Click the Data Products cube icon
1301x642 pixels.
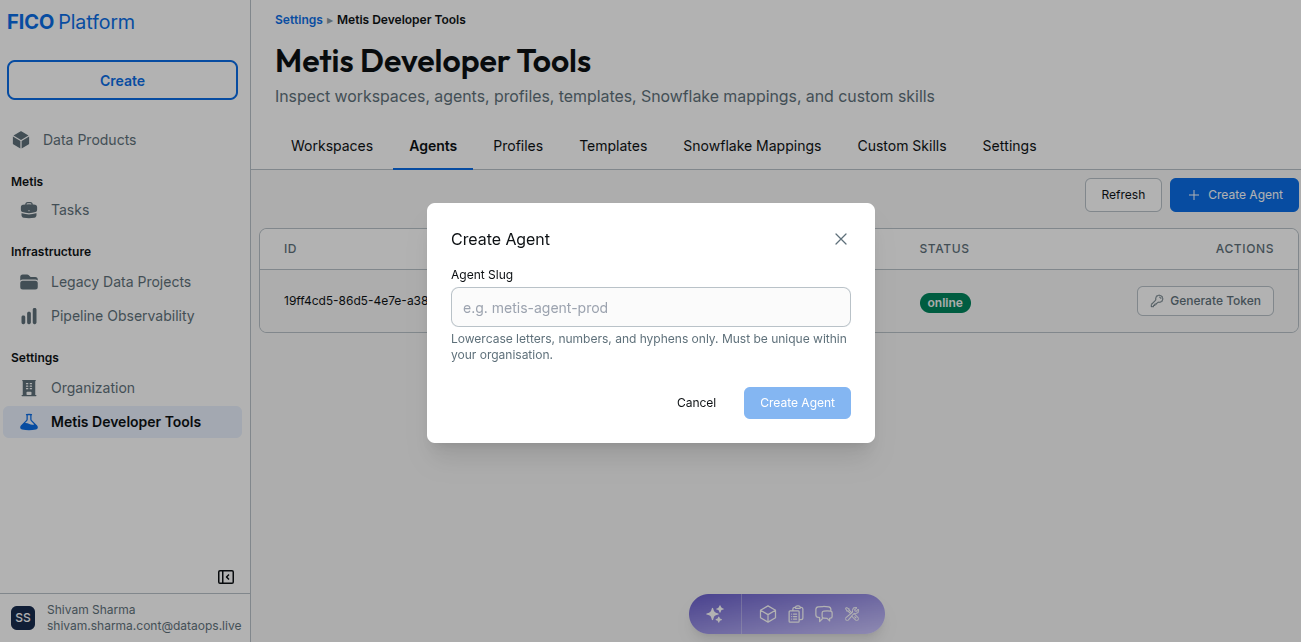(21, 140)
